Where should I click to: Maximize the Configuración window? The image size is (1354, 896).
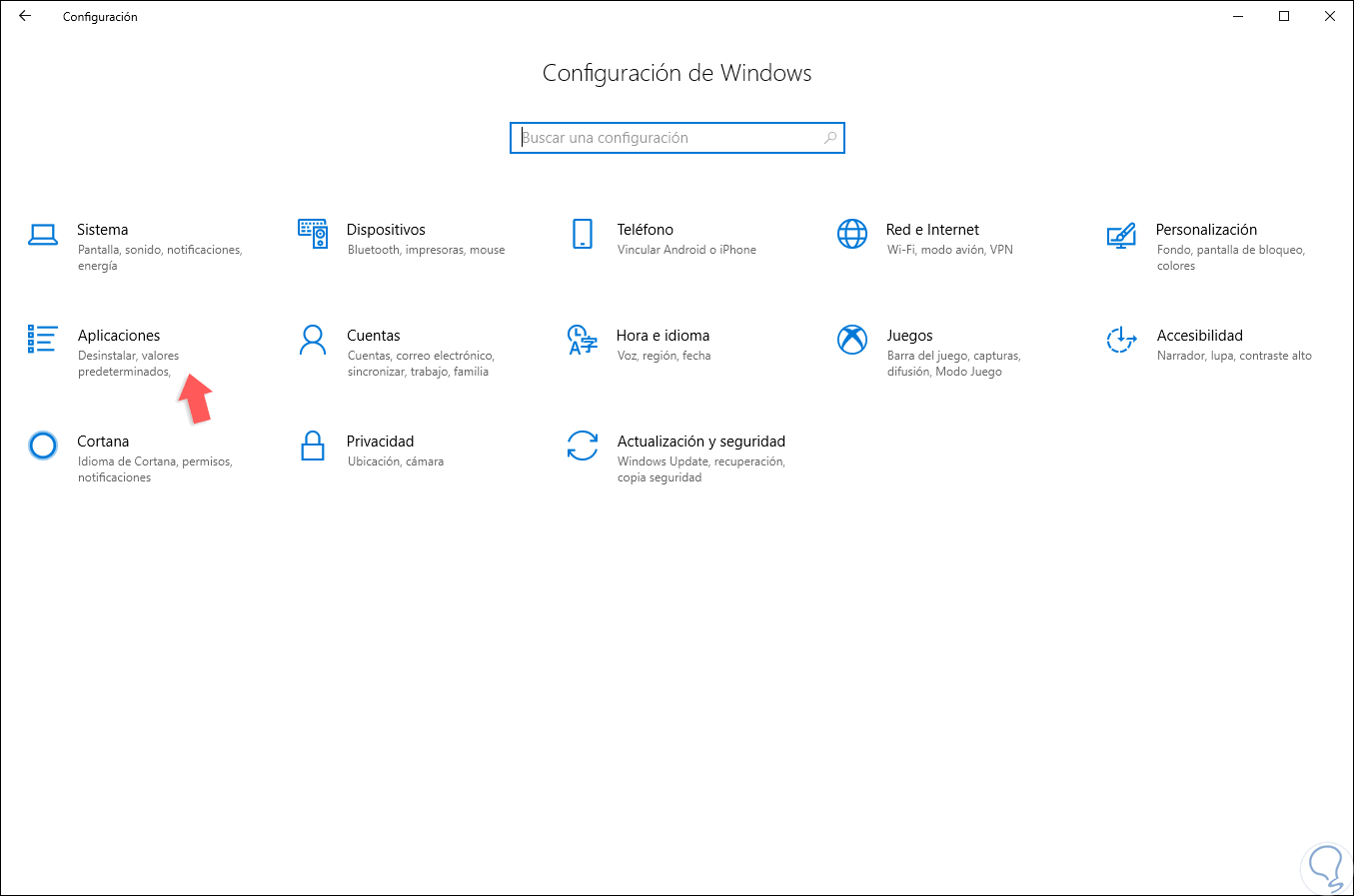1284,16
